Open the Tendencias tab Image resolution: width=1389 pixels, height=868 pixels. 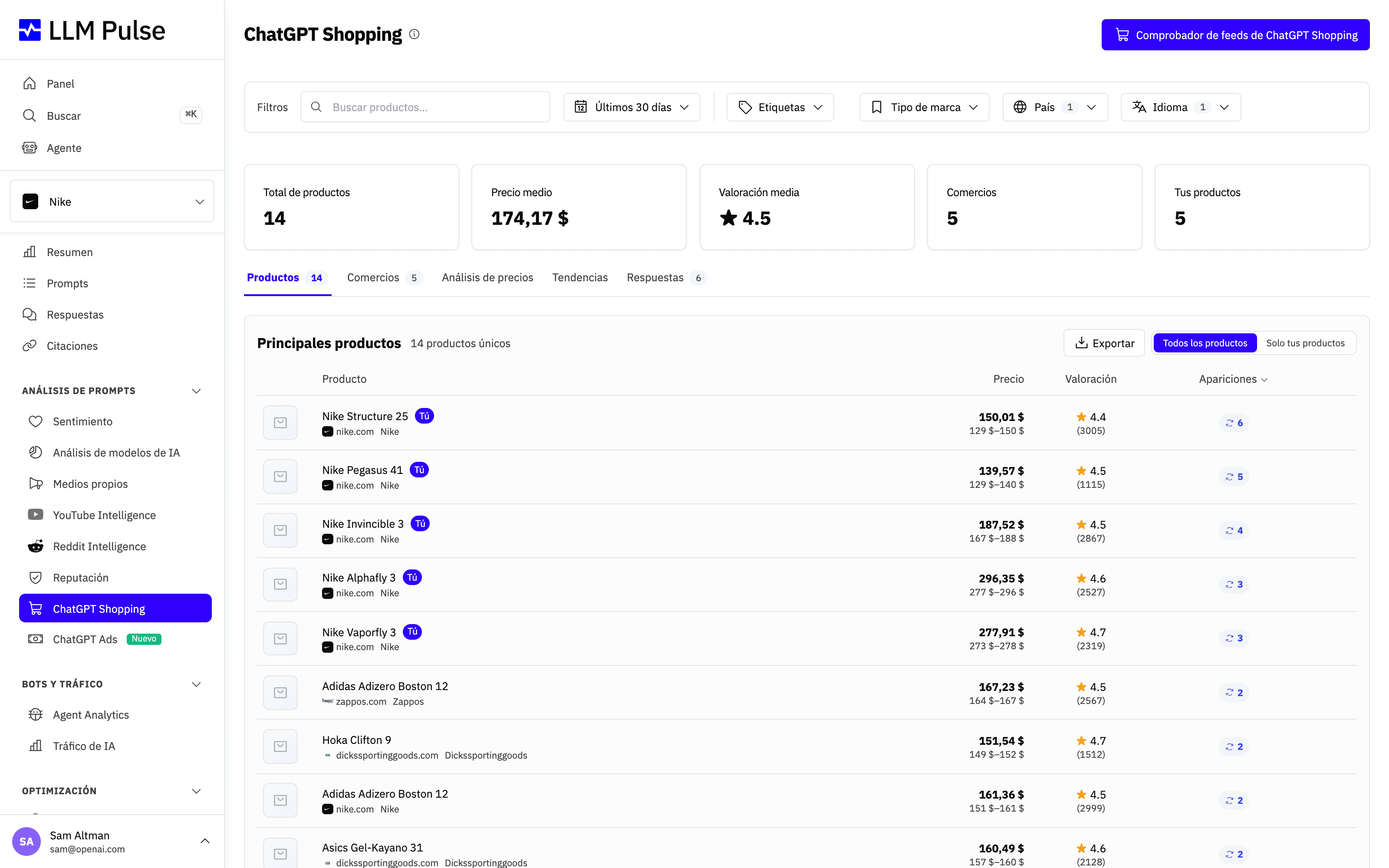click(x=580, y=278)
